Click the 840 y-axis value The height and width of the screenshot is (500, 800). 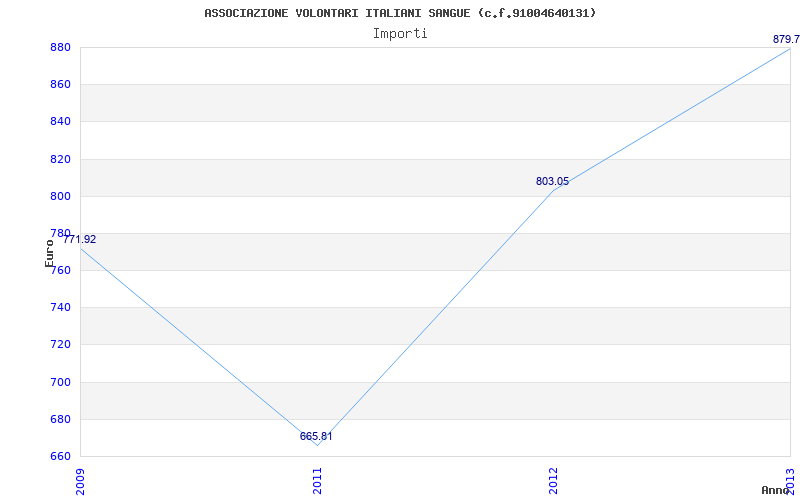click(60, 121)
